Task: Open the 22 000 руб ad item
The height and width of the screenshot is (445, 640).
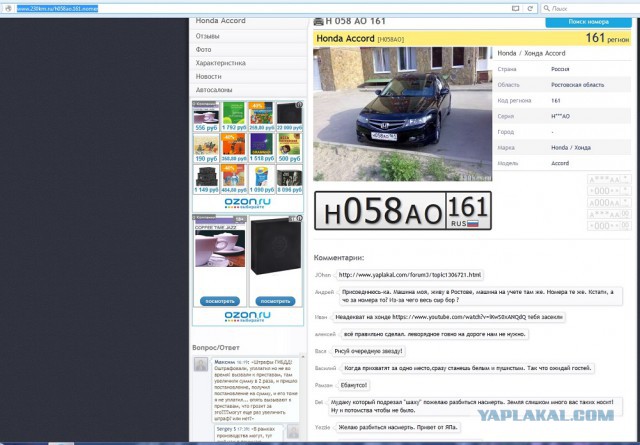Action: click(289, 116)
